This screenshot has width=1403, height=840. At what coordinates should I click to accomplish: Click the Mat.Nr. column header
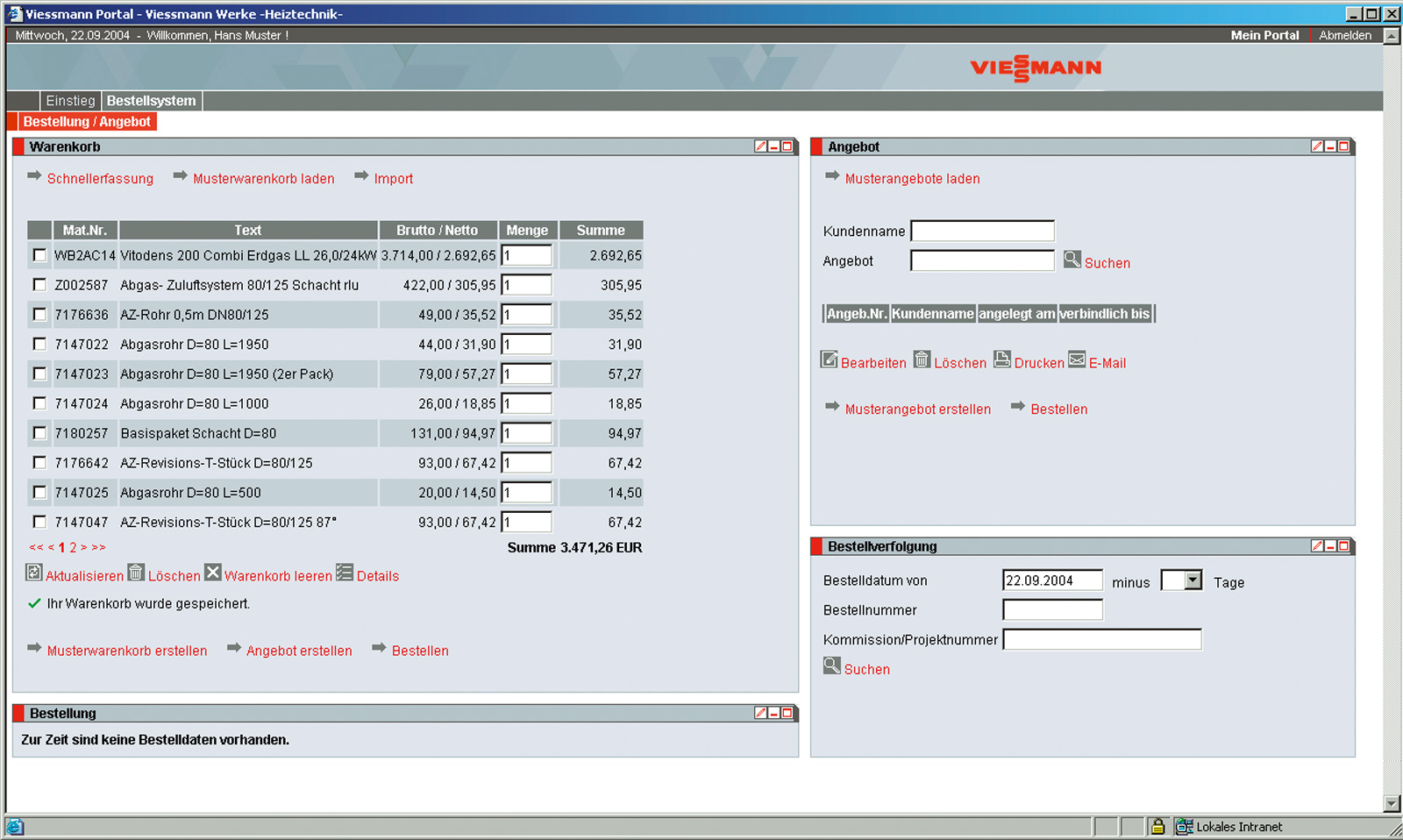pyautogui.click(x=85, y=230)
